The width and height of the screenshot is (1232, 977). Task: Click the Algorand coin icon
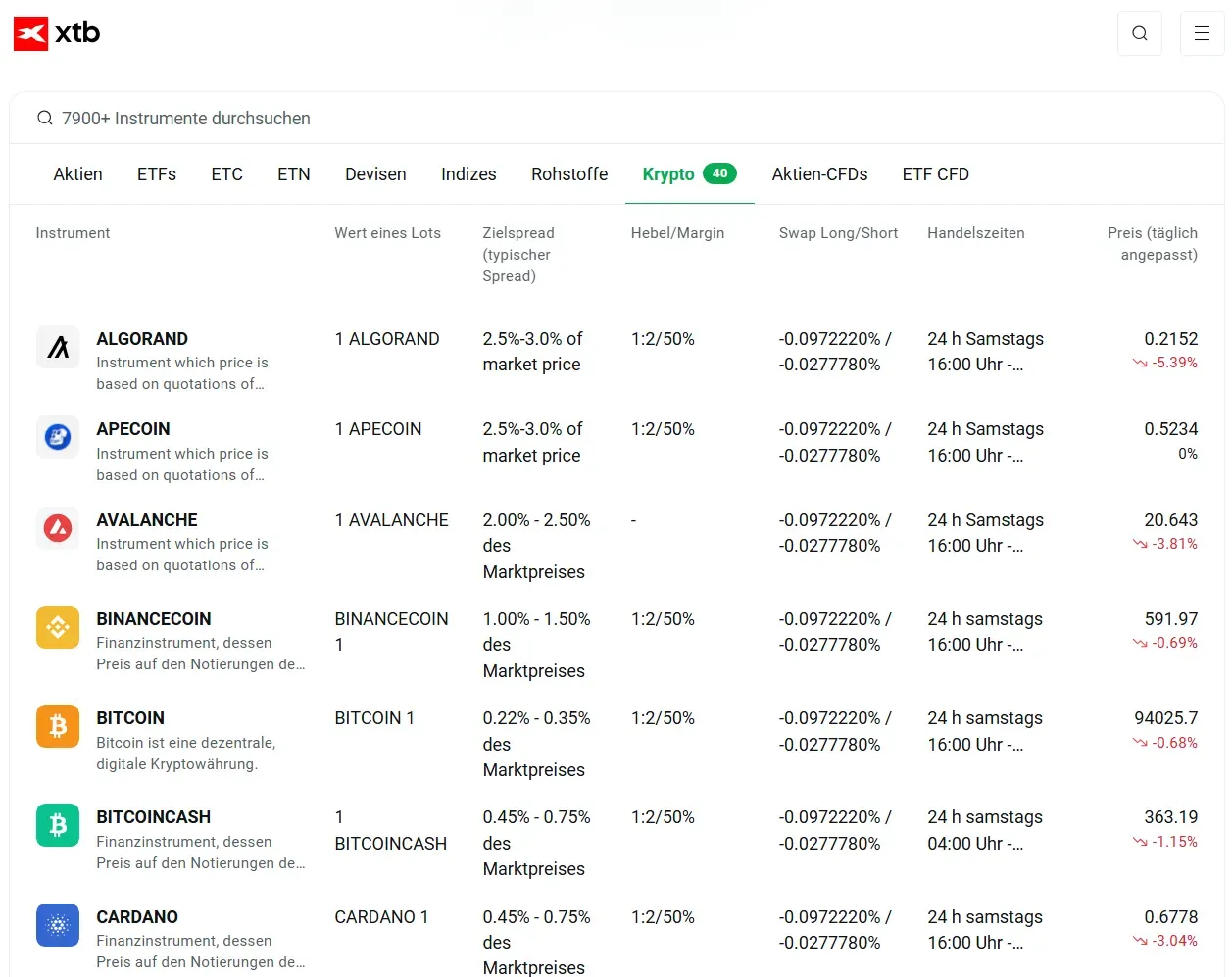[x=58, y=347]
